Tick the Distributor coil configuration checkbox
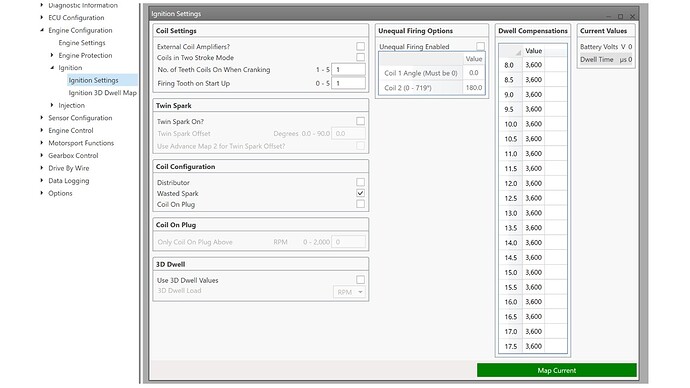This screenshot has width=690, height=388. point(360,182)
